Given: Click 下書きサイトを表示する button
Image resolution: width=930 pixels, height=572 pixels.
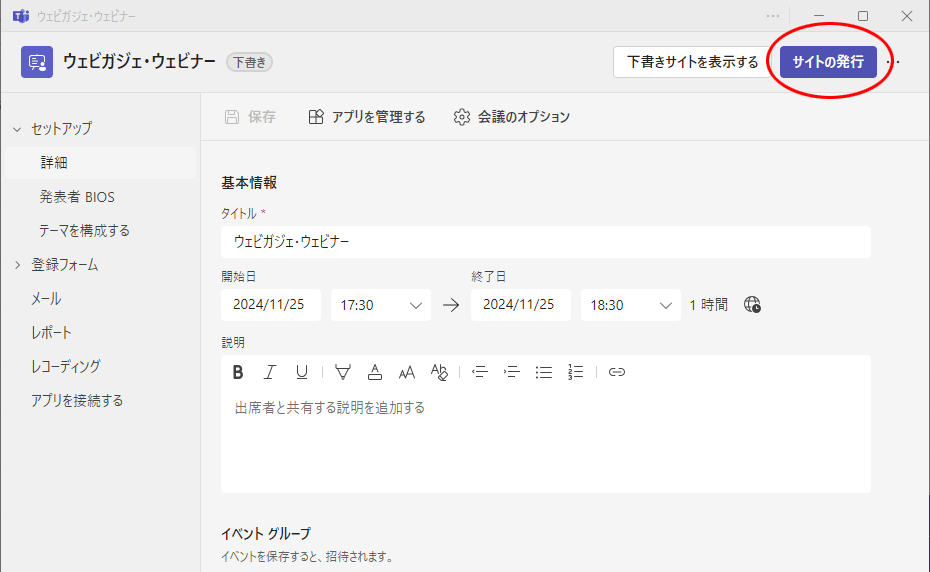Looking at the screenshot, I should (693, 62).
